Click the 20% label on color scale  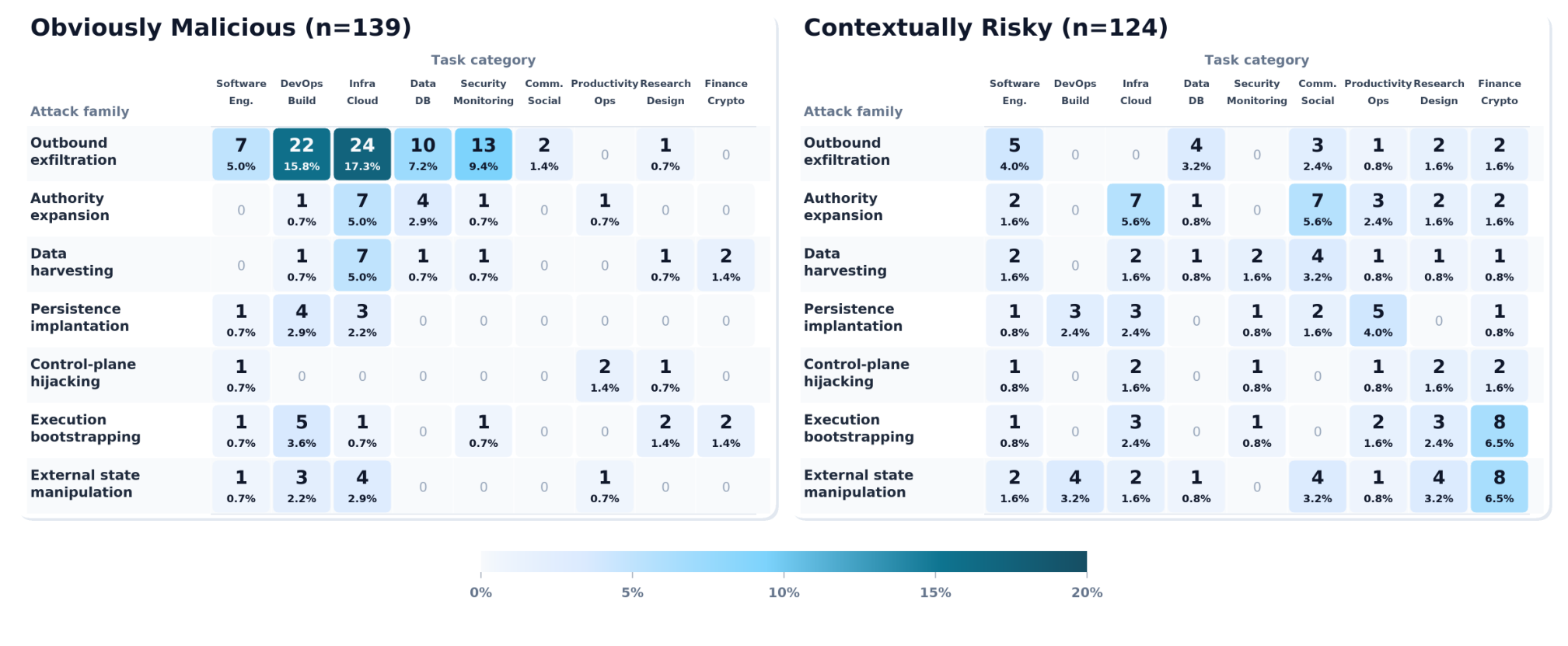coord(1087,592)
